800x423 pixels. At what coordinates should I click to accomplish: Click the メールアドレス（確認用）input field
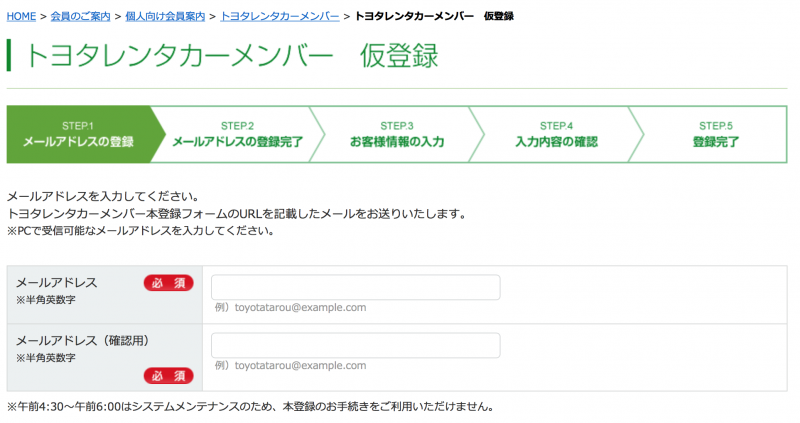[356, 345]
